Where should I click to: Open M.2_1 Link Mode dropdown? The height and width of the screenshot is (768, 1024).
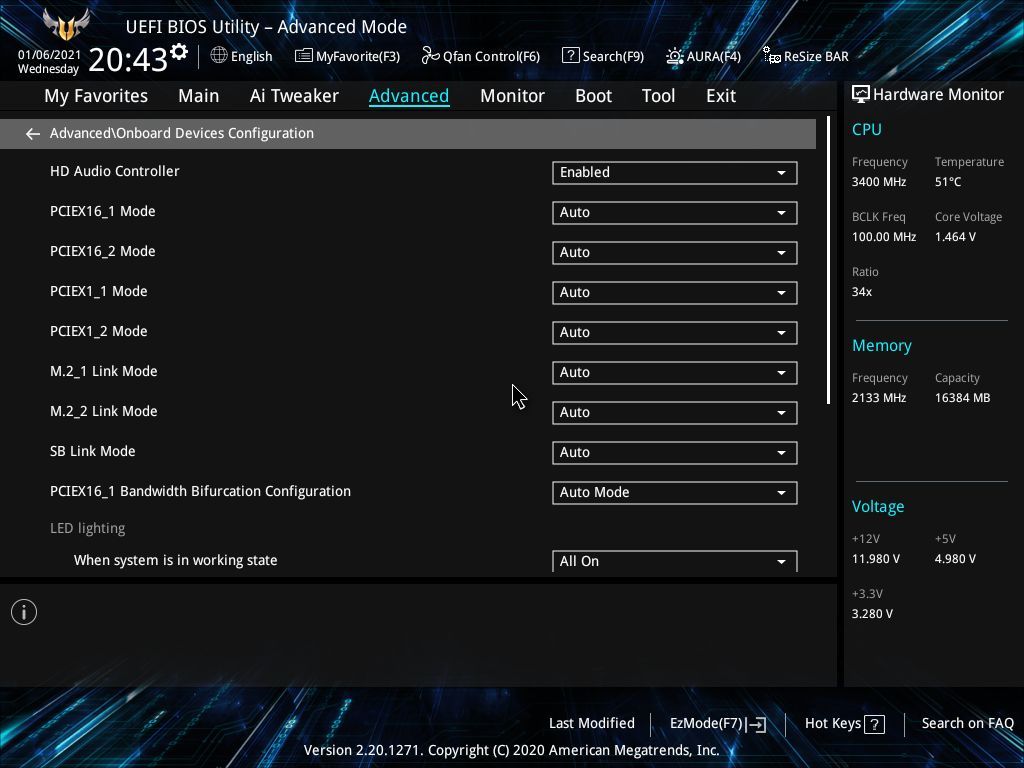pos(674,372)
